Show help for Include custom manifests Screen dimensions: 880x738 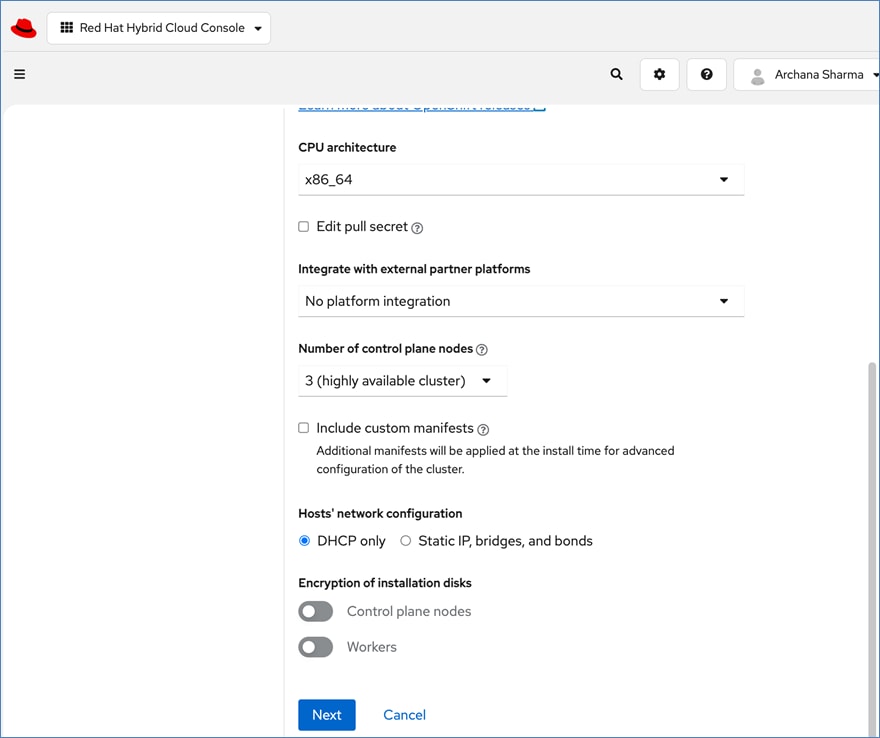pyautogui.click(x=483, y=429)
